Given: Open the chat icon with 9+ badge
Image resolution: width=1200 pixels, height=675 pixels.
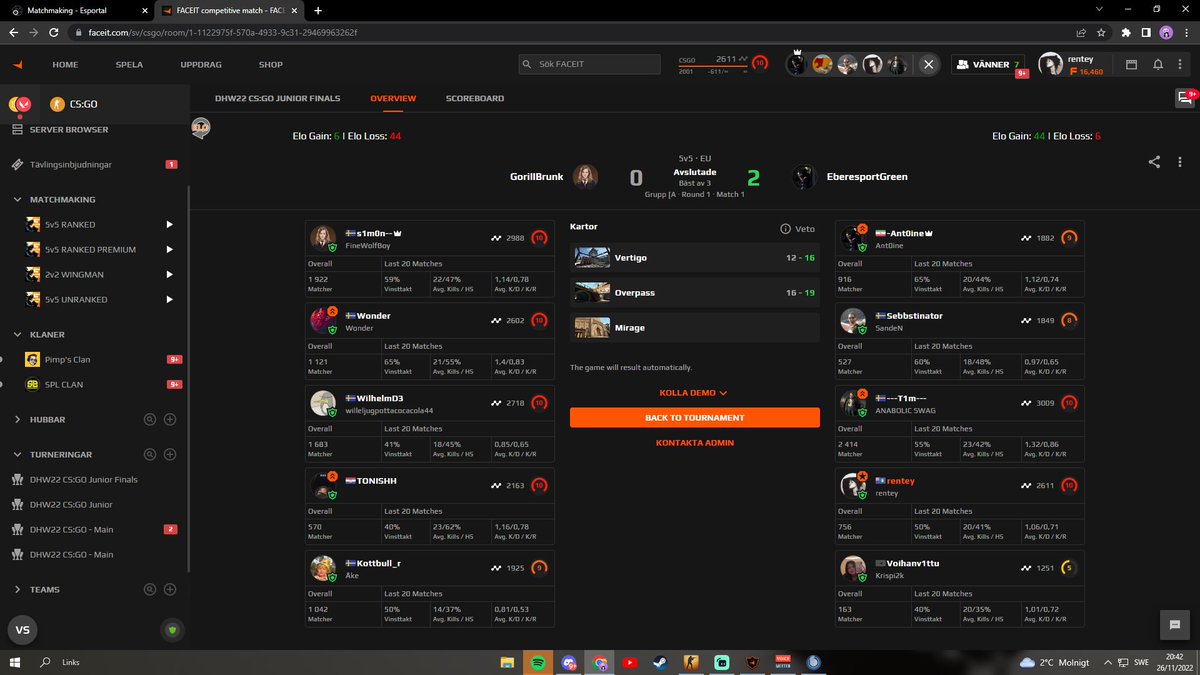Looking at the screenshot, I should (1186, 97).
